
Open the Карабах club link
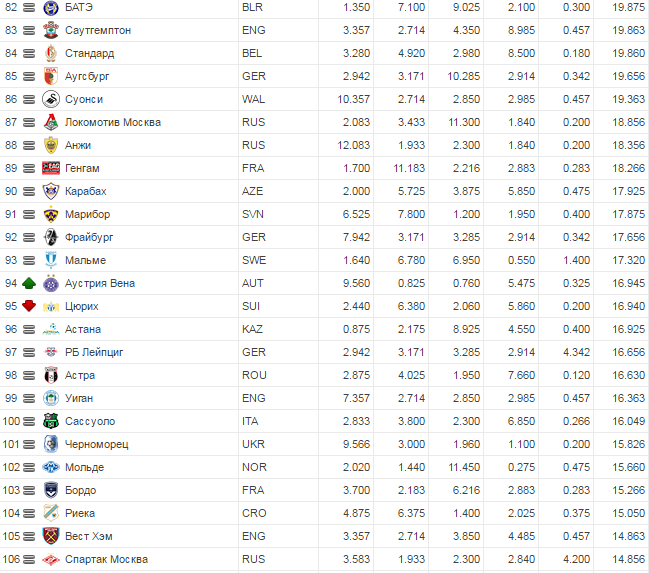pyautogui.click(x=86, y=191)
